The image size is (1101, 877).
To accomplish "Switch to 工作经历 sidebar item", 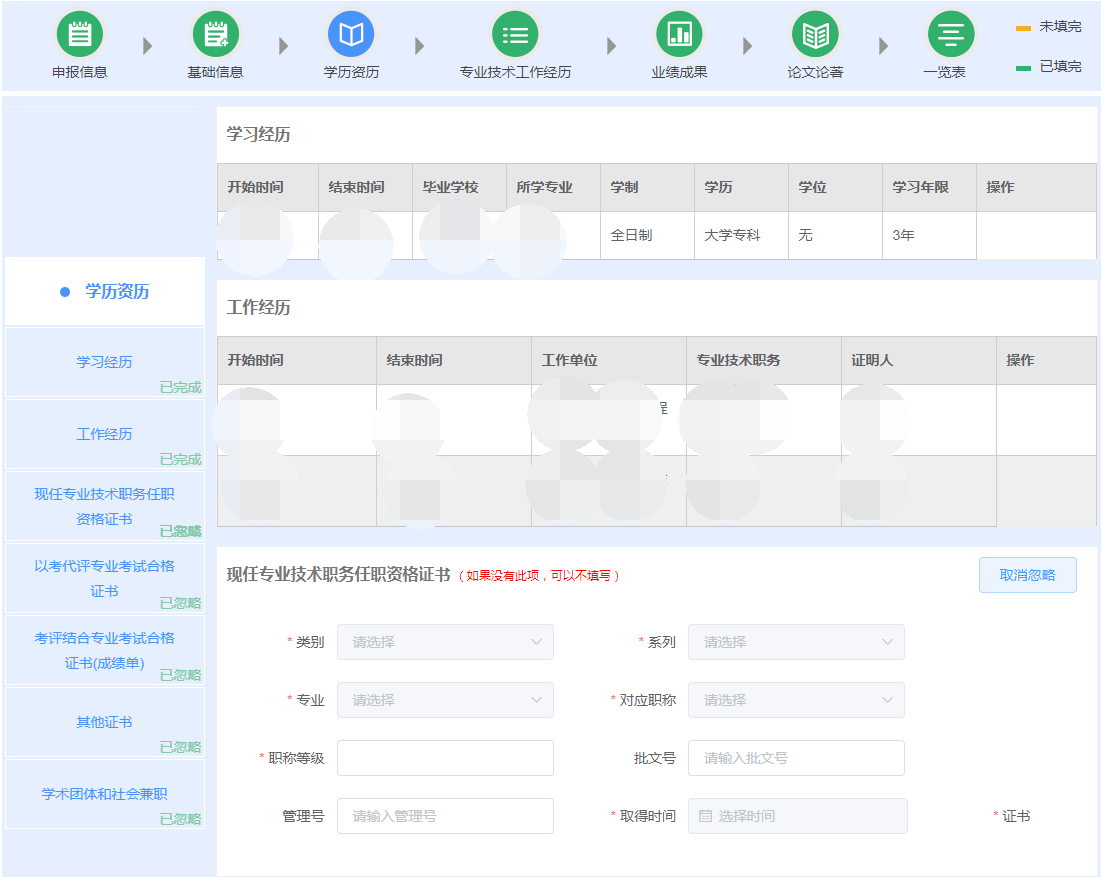I will pyautogui.click(x=104, y=434).
